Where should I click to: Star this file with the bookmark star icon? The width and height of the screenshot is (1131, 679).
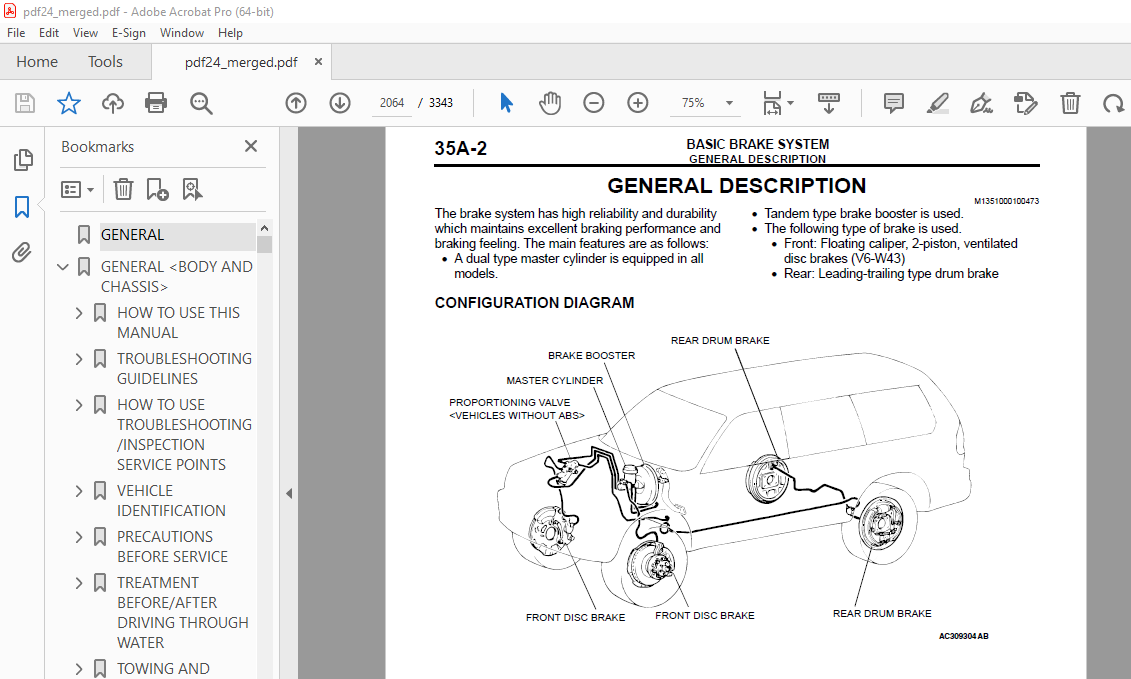click(x=68, y=103)
